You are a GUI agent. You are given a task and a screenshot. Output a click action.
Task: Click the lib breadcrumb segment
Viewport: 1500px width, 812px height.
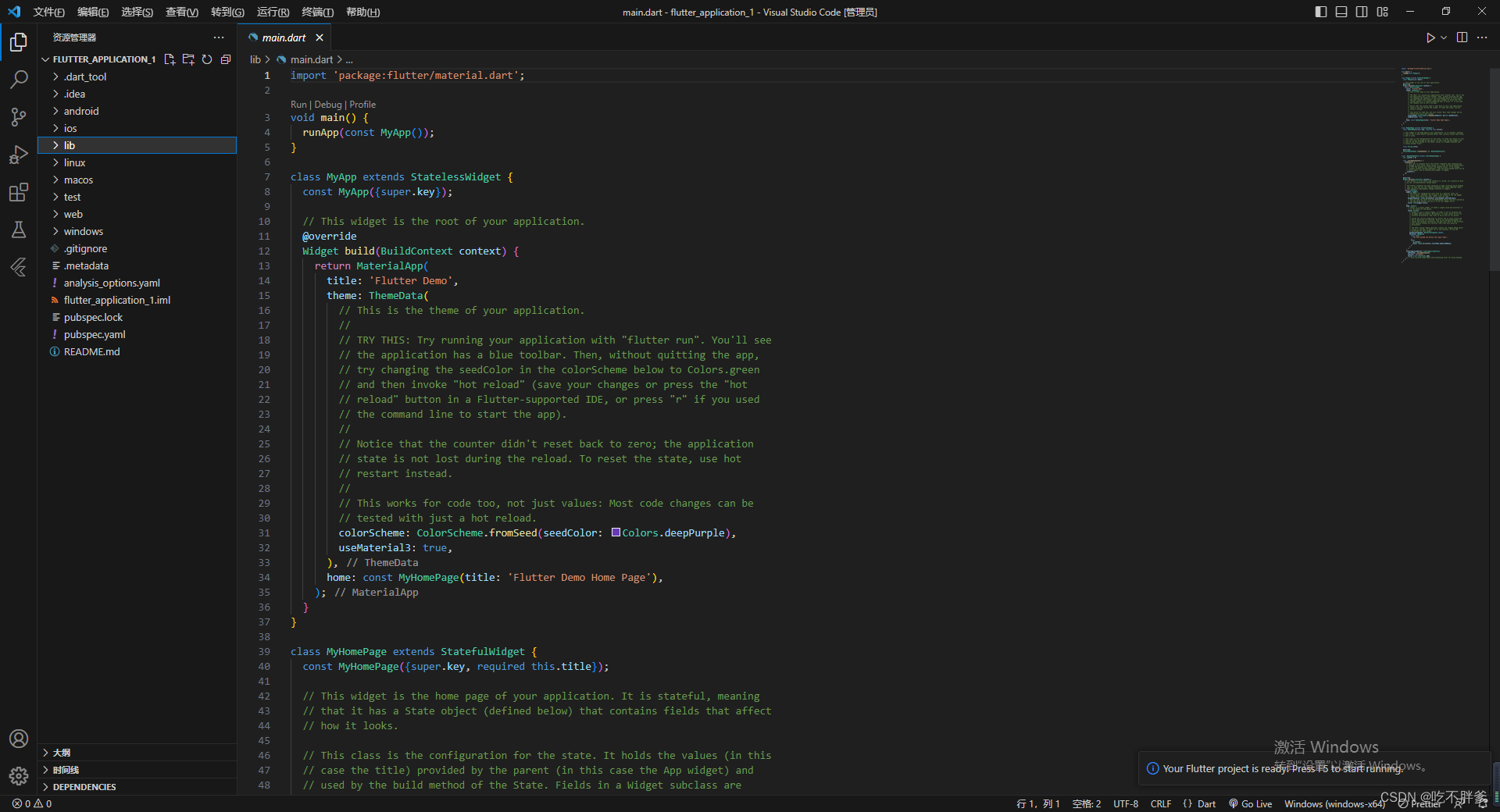click(x=255, y=59)
